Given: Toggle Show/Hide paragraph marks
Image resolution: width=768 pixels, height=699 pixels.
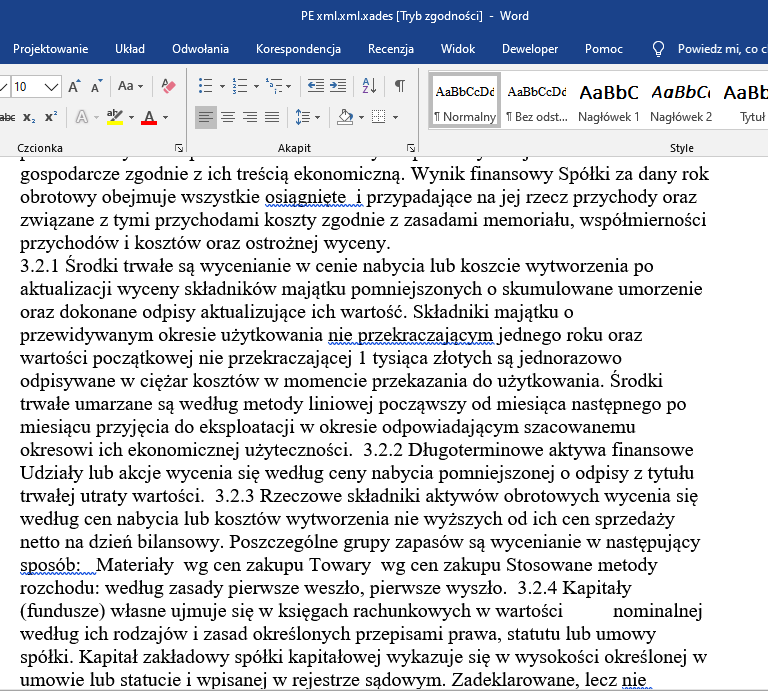Looking at the screenshot, I should point(400,87).
